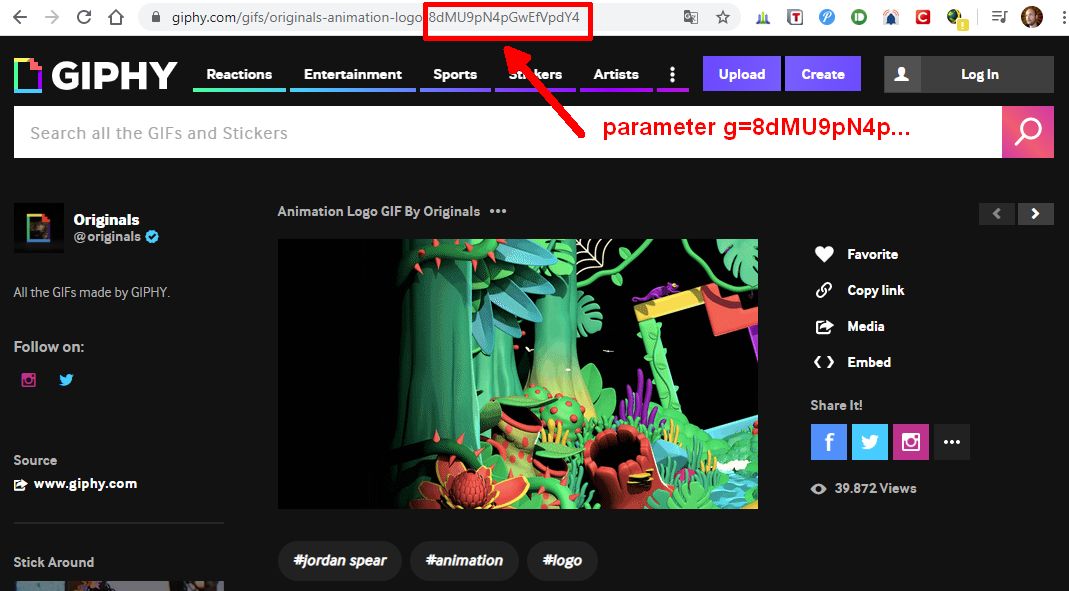The width and height of the screenshot is (1069, 591).
Task: Share to Instagram
Action: coord(911,442)
